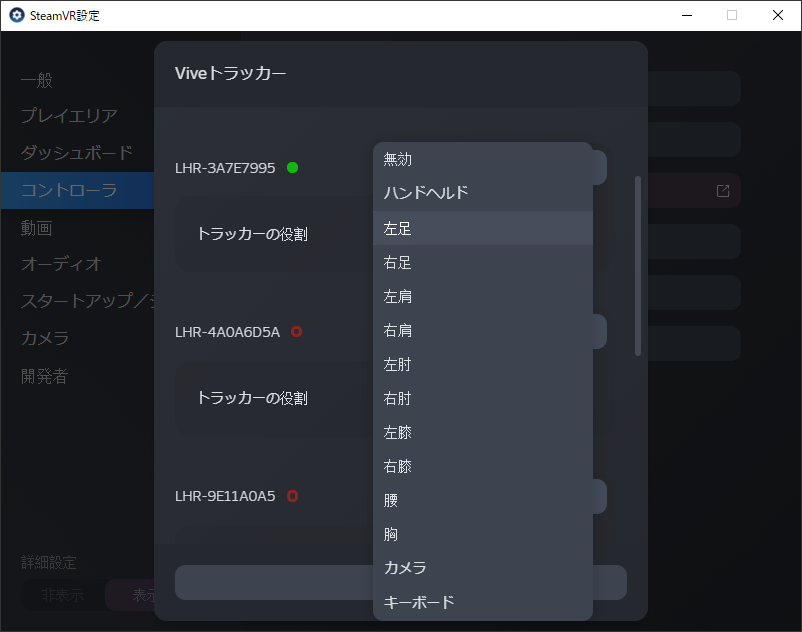Select 左足 tracker role
This screenshot has height=632, width=802.
[x=483, y=228]
